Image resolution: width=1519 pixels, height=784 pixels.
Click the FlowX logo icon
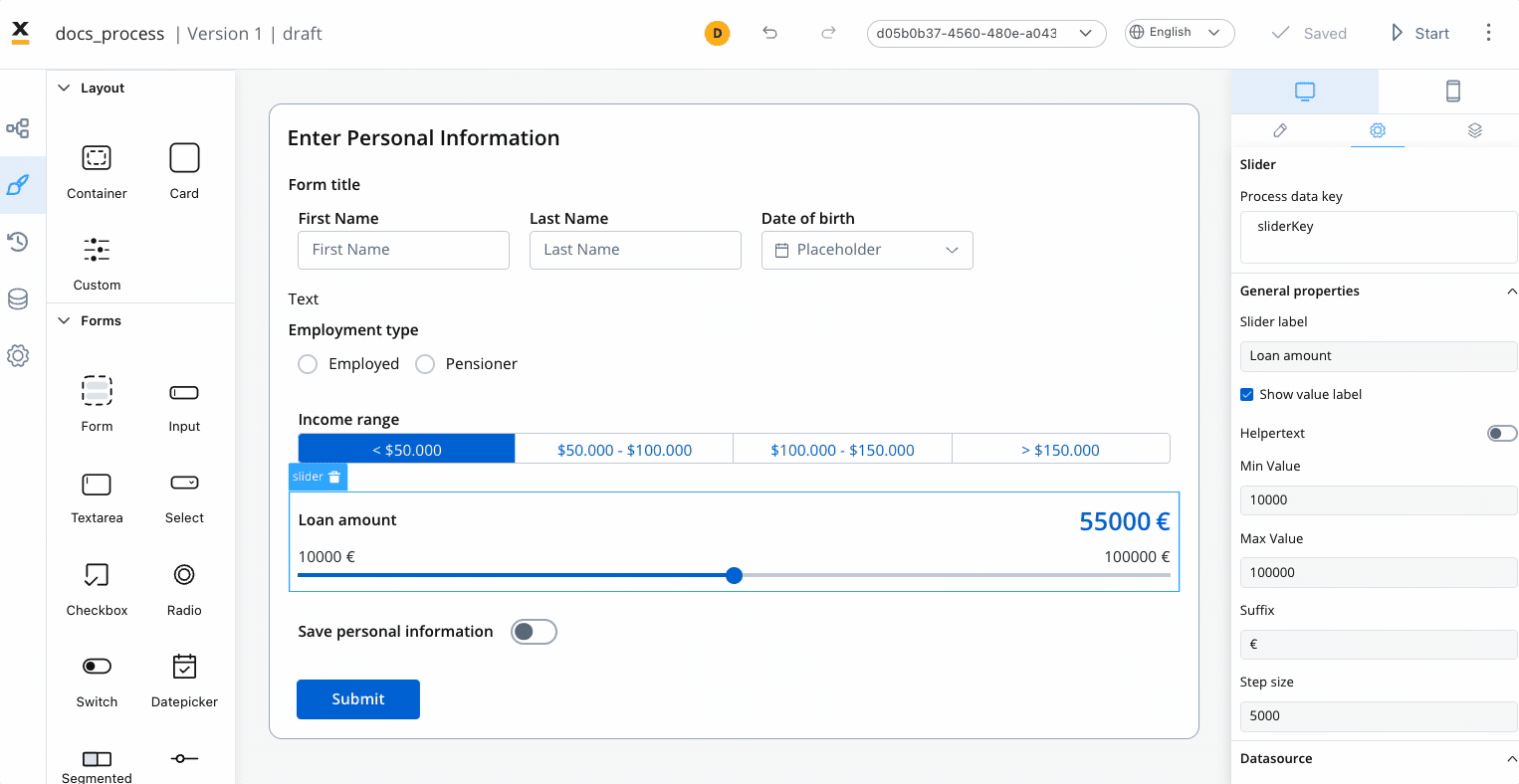pyautogui.click(x=20, y=33)
